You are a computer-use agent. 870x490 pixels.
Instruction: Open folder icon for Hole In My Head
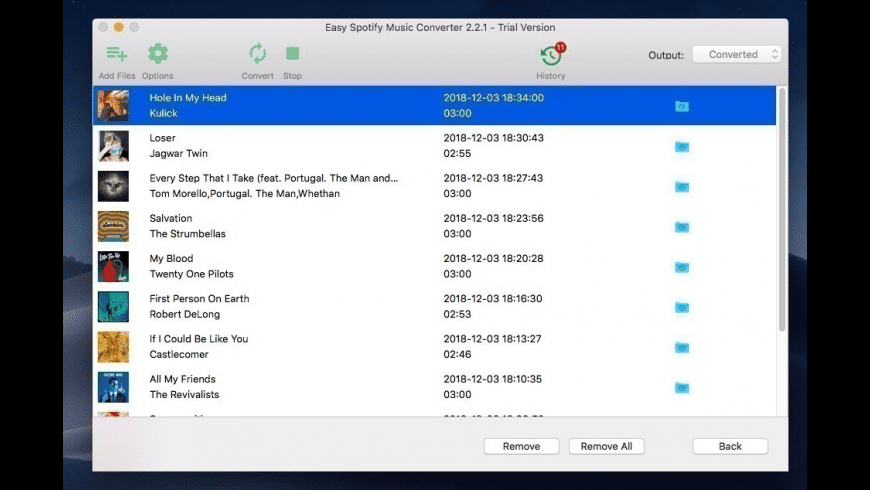pyautogui.click(x=682, y=106)
